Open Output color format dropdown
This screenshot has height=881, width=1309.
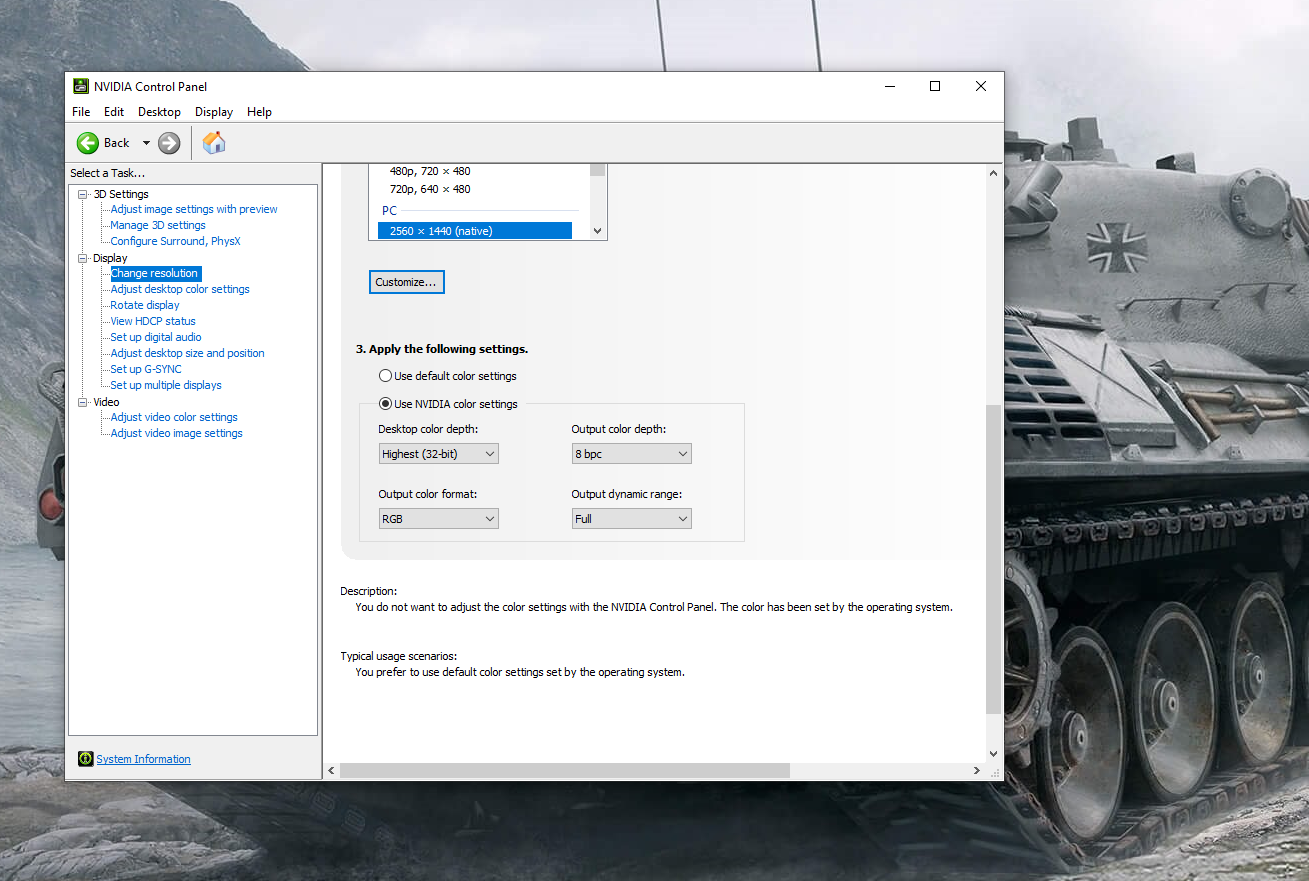click(x=438, y=519)
